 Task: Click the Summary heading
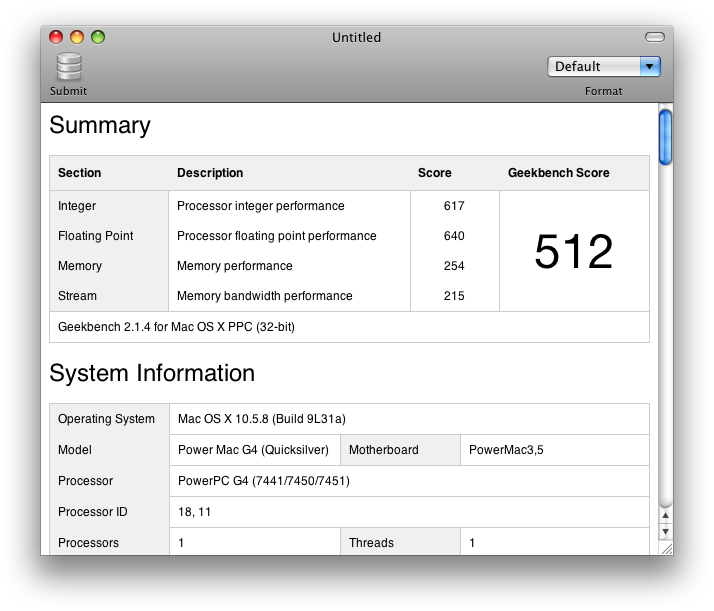[100, 125]
